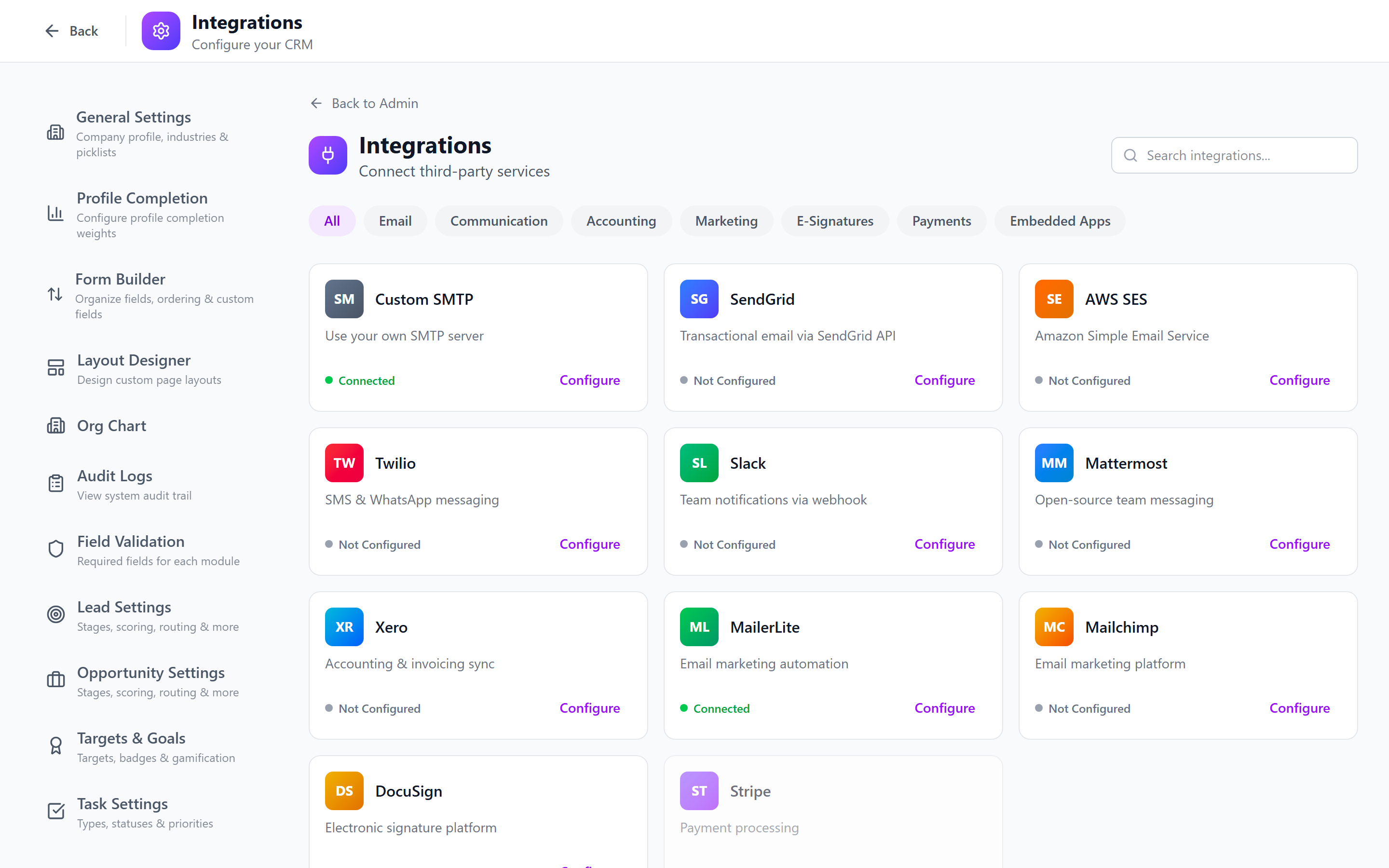Image resolution: width=1389 pixels, height=868 pixels.
Task: Click the Stripe ST logo
Action: click(x=698, y=791)
